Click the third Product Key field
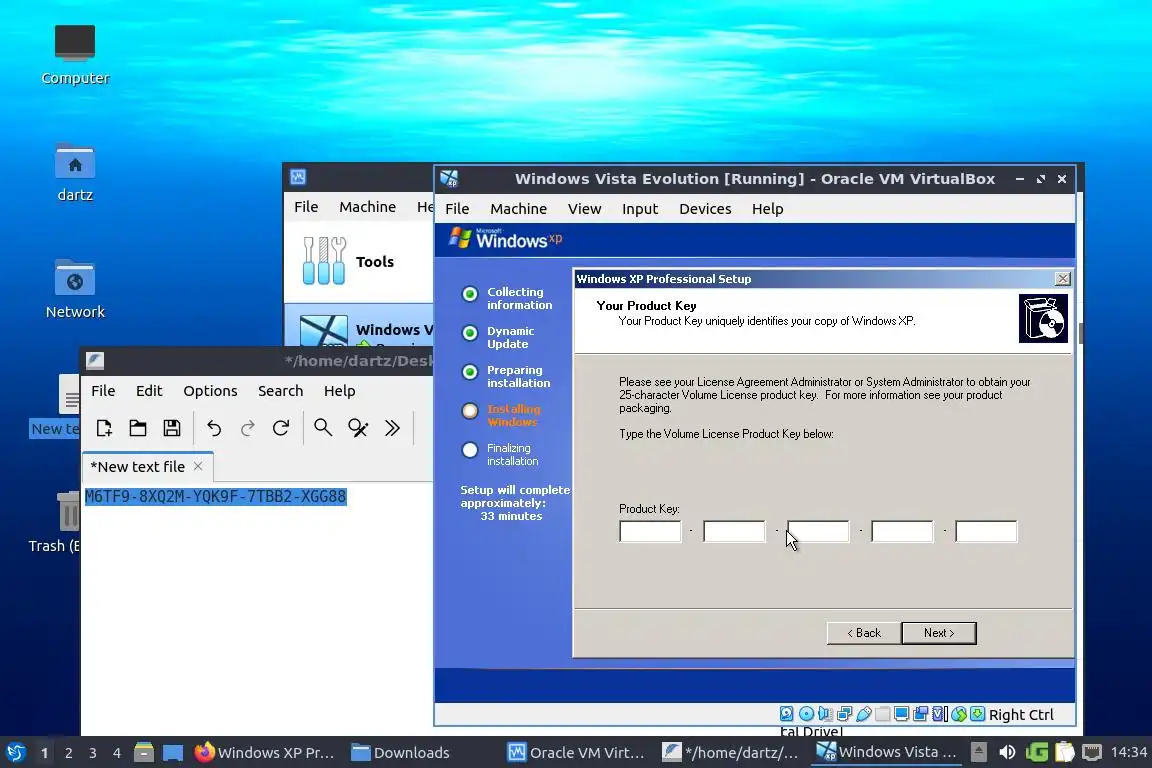 click(818, 531)
